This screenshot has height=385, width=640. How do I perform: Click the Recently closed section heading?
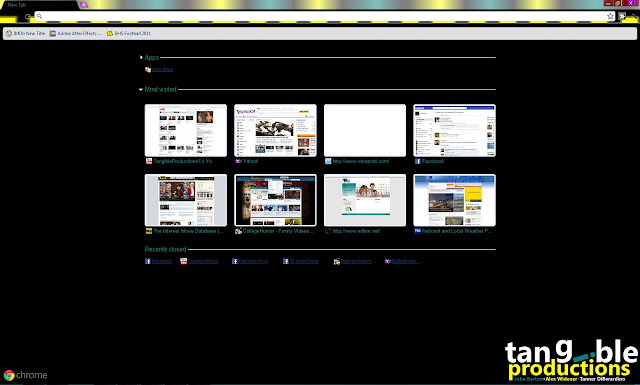click(165, 249)
